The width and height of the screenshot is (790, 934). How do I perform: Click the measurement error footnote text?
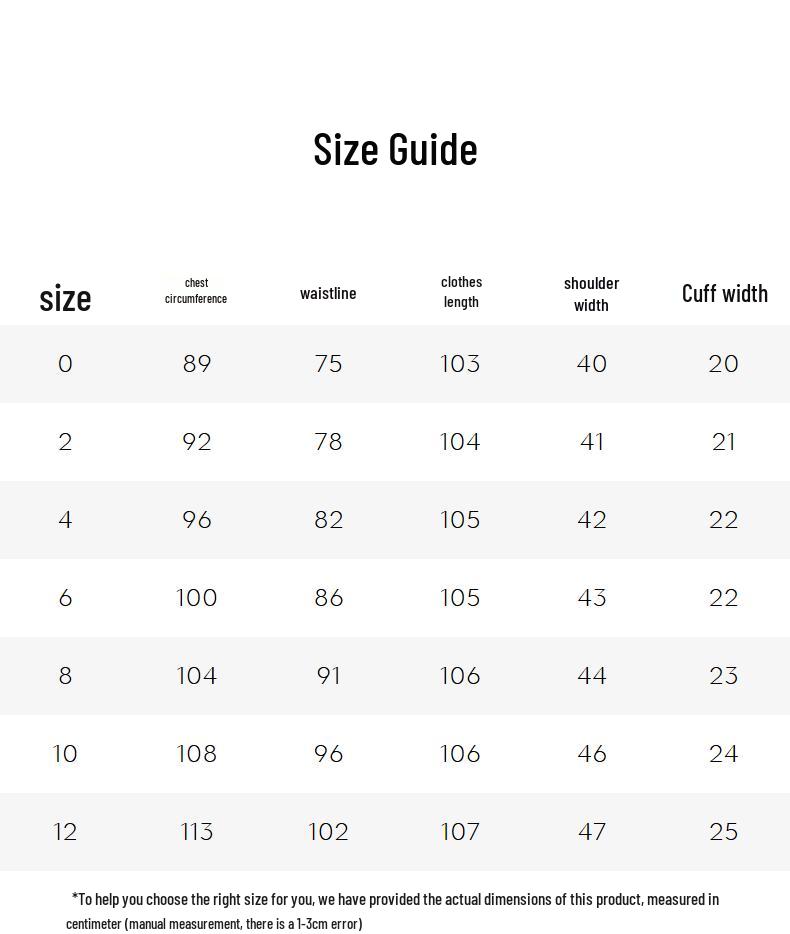click(393, 911)
